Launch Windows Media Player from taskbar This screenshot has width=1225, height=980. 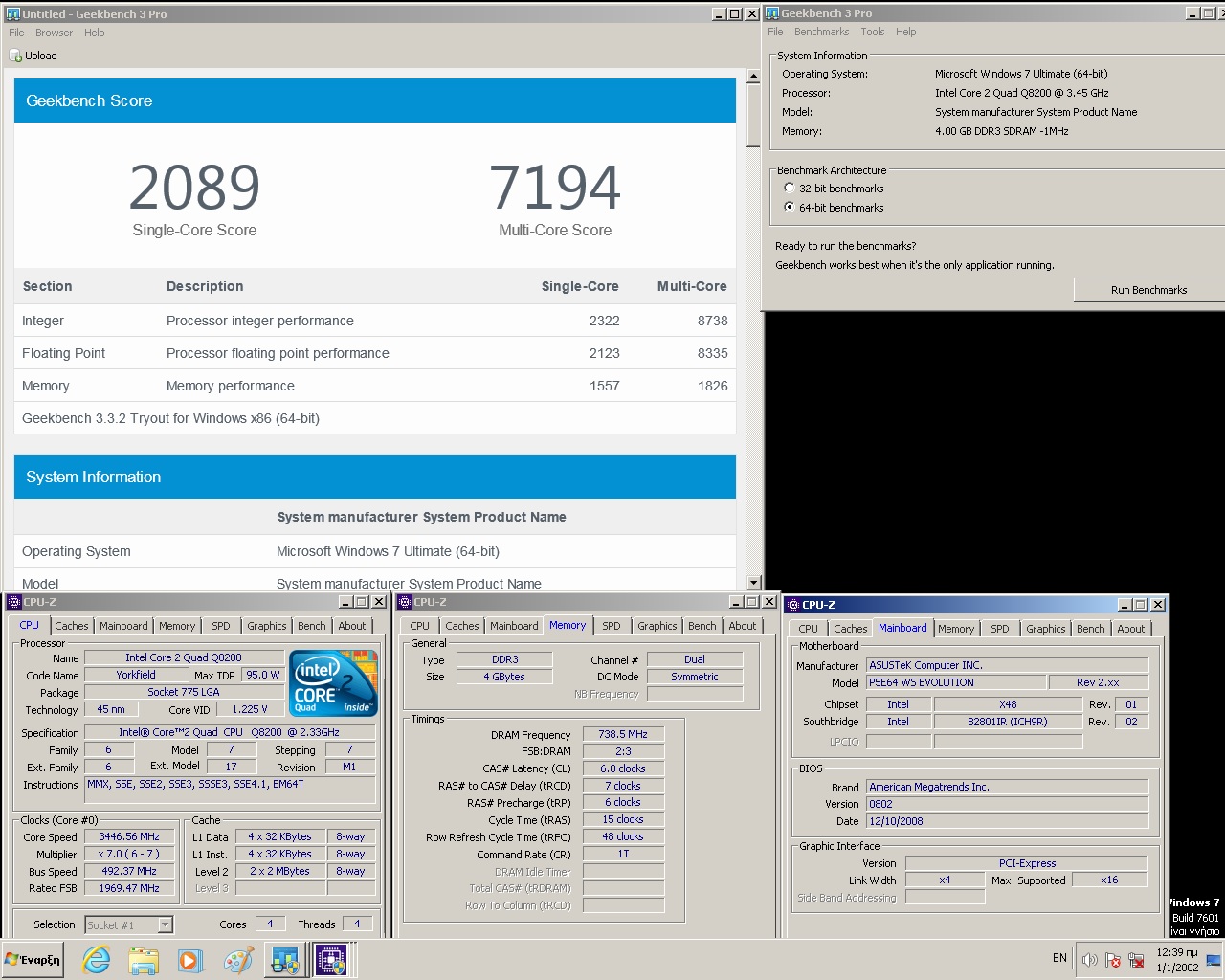tap(190, 960)
